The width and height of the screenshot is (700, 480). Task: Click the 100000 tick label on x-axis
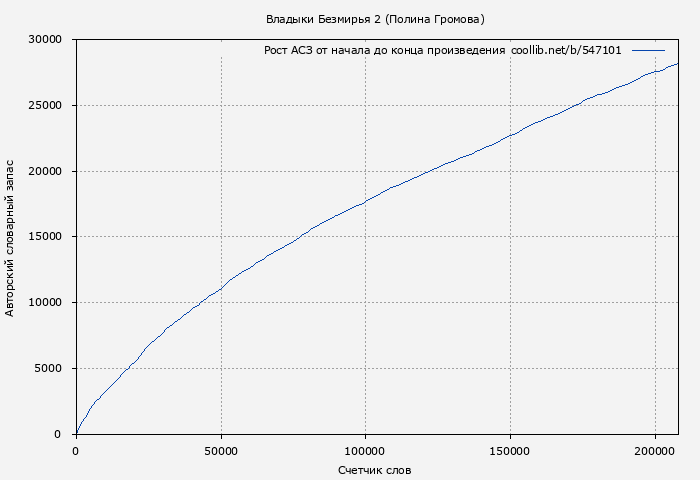(x=366, y=452)
